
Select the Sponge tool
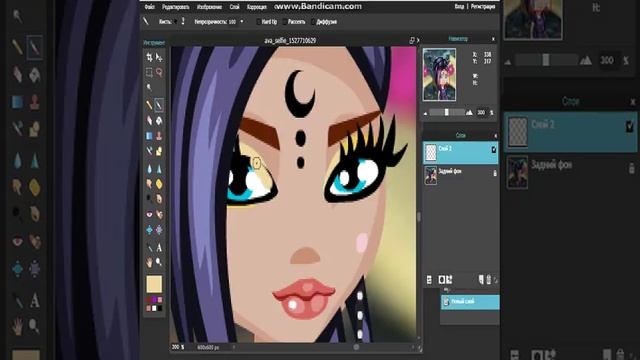pos(159,184)
